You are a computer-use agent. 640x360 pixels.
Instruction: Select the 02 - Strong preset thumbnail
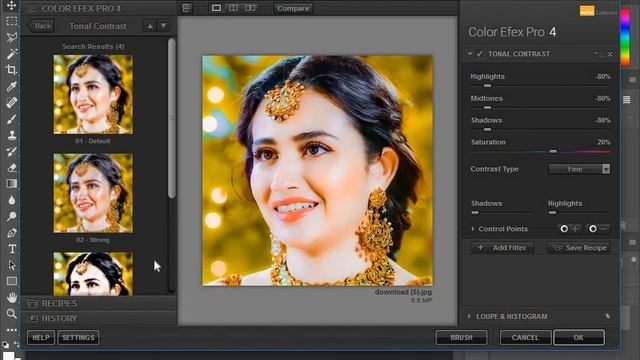click(x=93, y=193)
